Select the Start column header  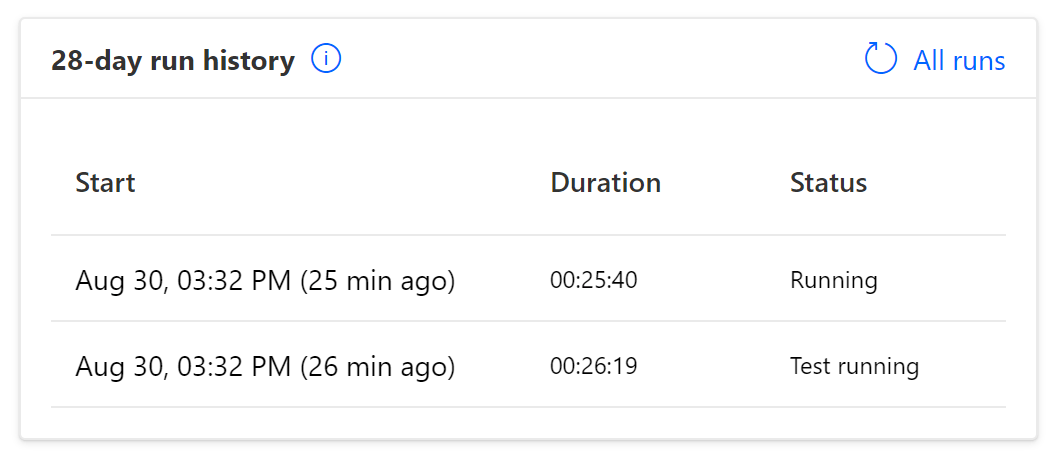[x=105, y=183]
